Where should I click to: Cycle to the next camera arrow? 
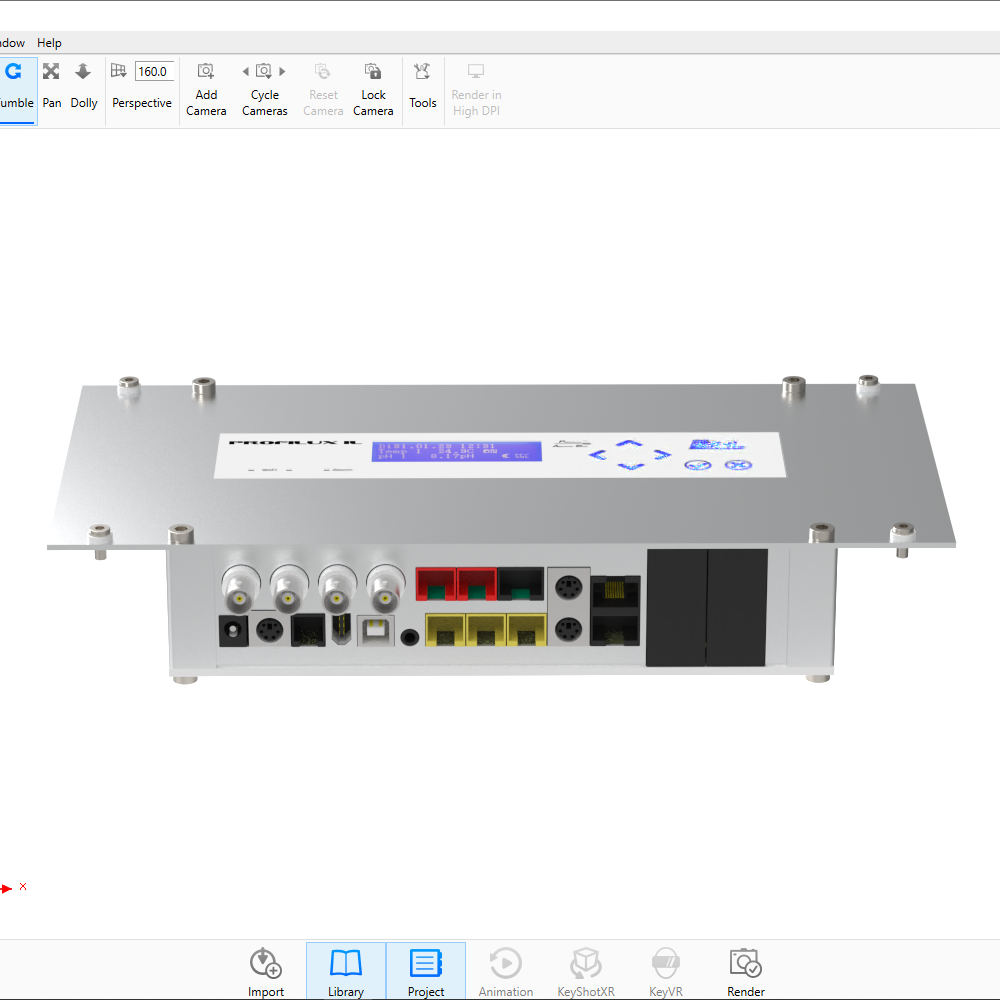pyautogui.click(x=283, y=71)
